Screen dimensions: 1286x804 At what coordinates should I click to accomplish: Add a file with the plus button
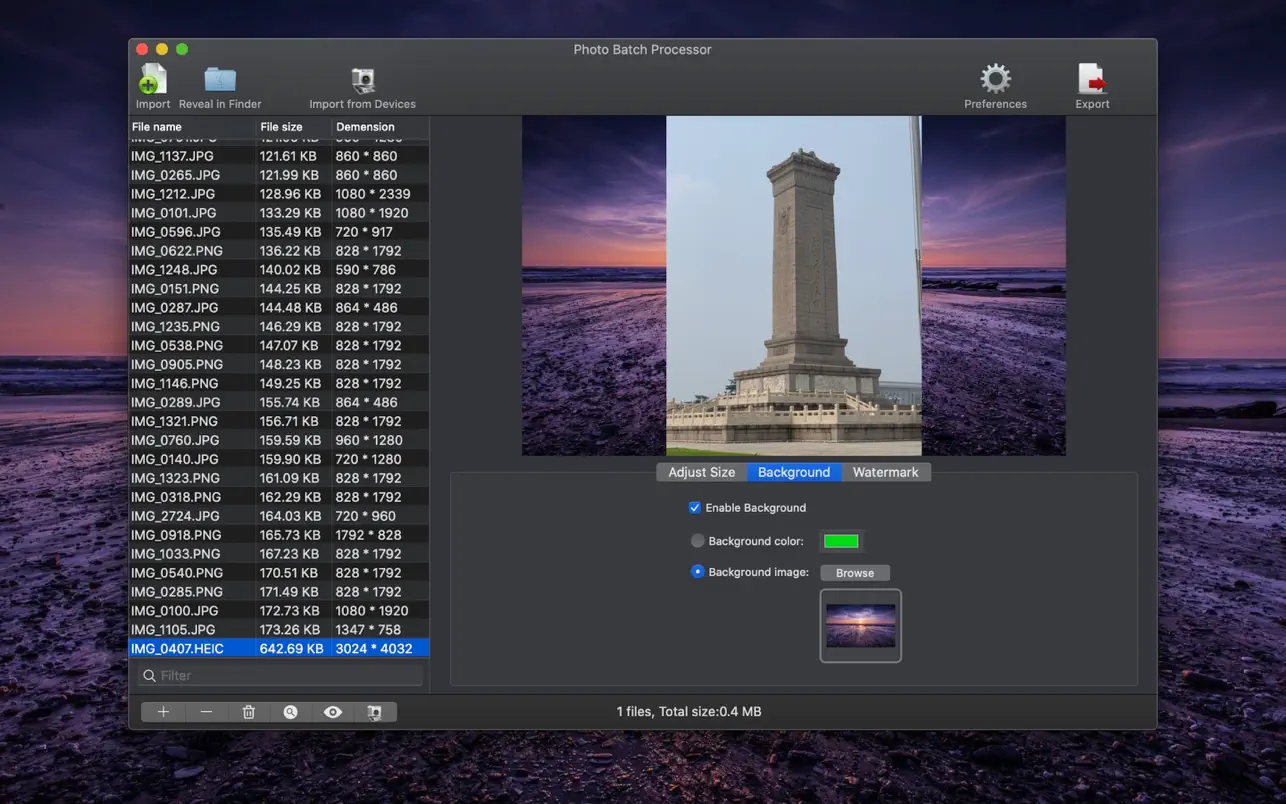pos(163,712)
